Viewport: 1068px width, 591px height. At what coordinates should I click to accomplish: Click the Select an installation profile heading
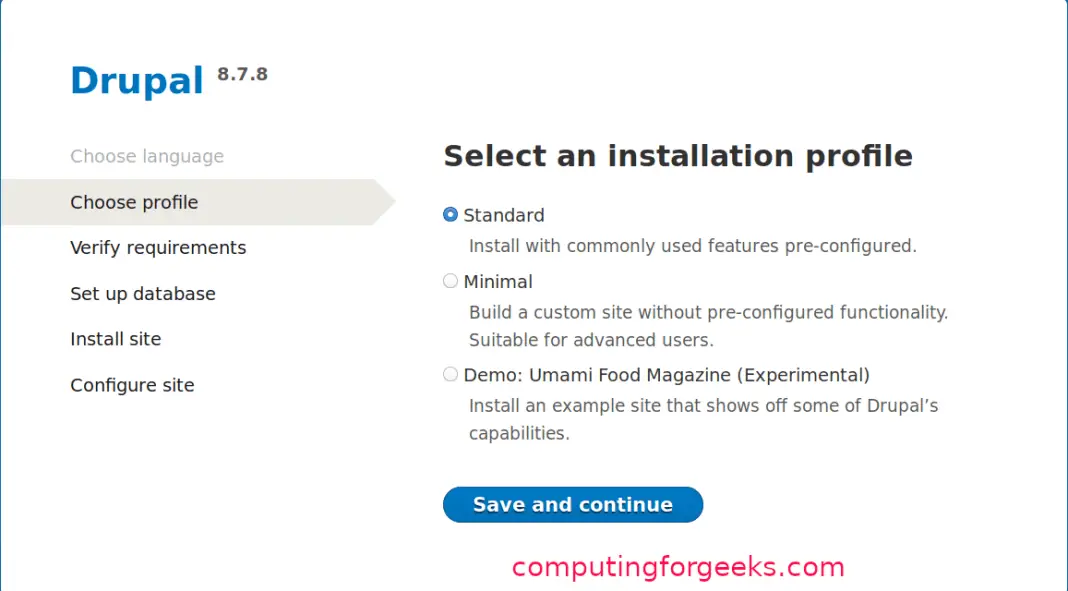(678, 156)
